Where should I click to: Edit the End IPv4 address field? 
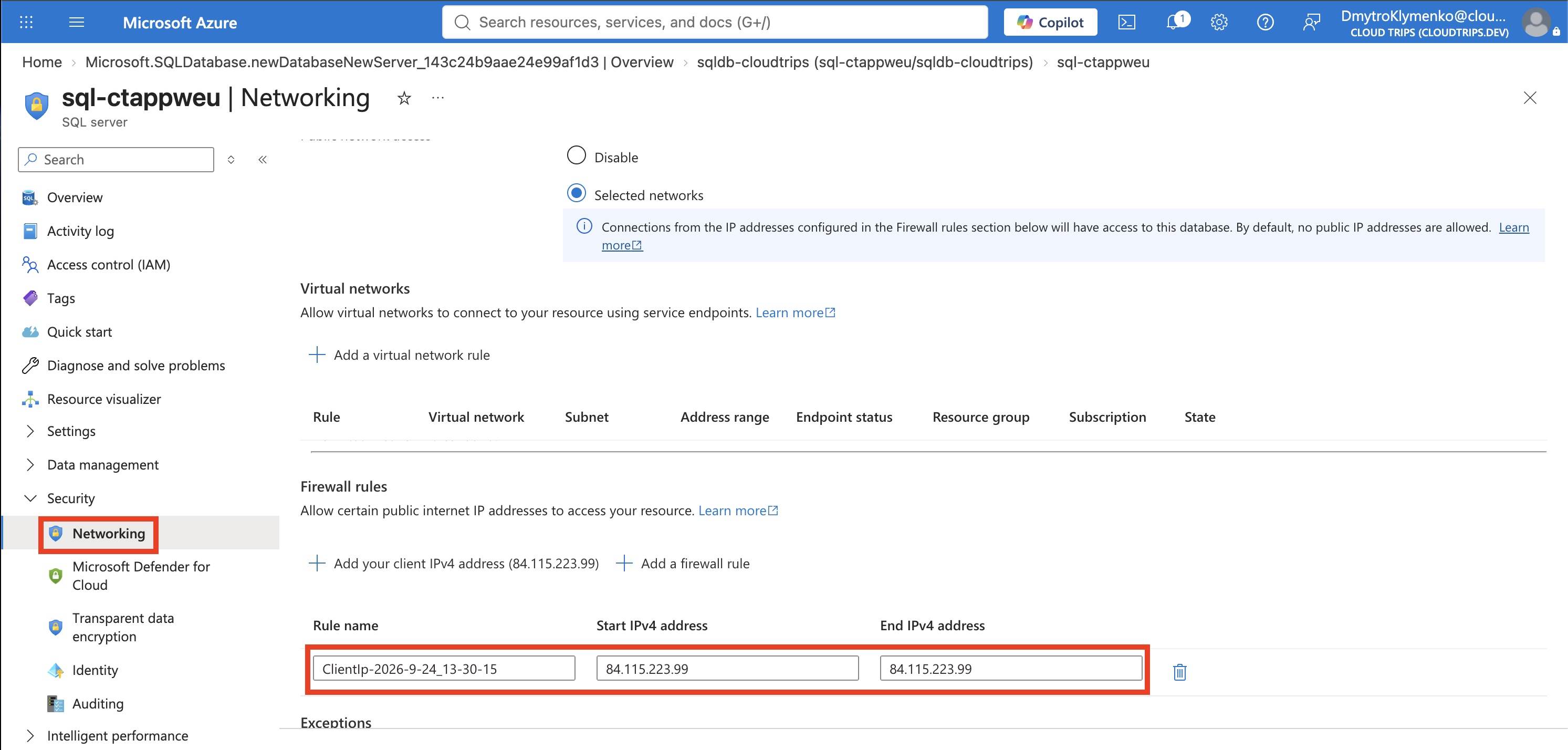pyautogui.click(x=1011, y=669)
